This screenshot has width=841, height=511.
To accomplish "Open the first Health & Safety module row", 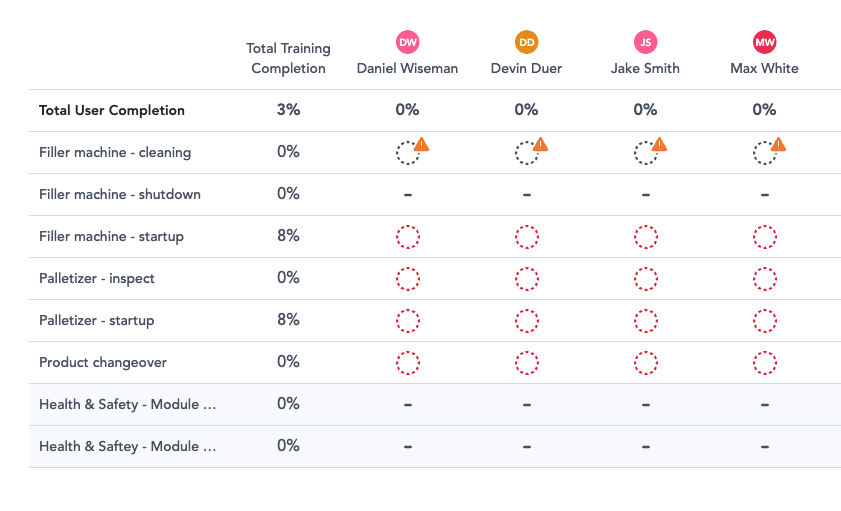I will click(127, 404).
